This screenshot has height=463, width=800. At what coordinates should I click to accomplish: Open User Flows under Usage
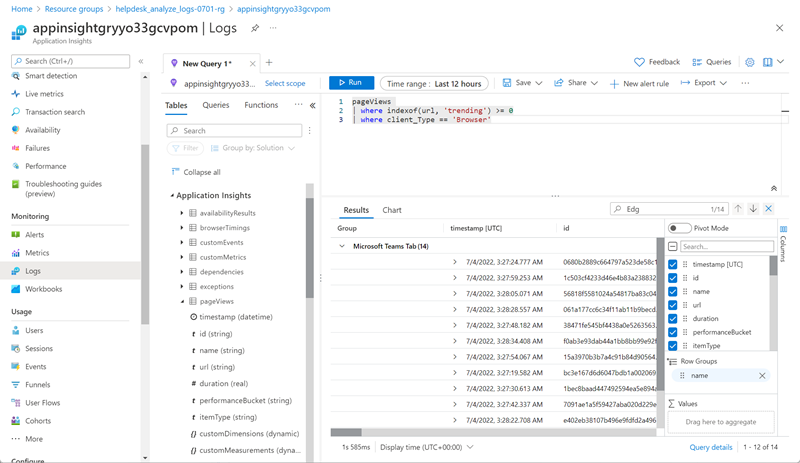click(x=43, y=403)
